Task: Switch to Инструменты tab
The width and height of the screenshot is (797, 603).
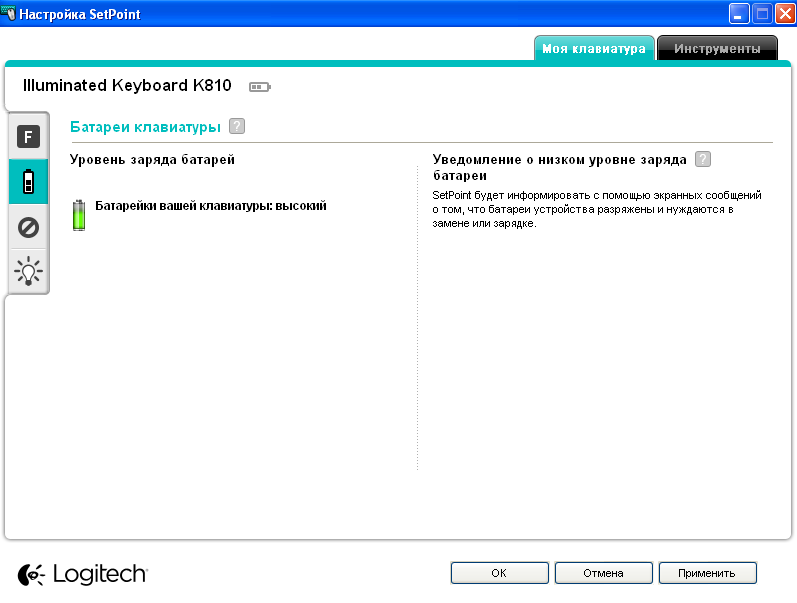Action: (x=717, y=49)
